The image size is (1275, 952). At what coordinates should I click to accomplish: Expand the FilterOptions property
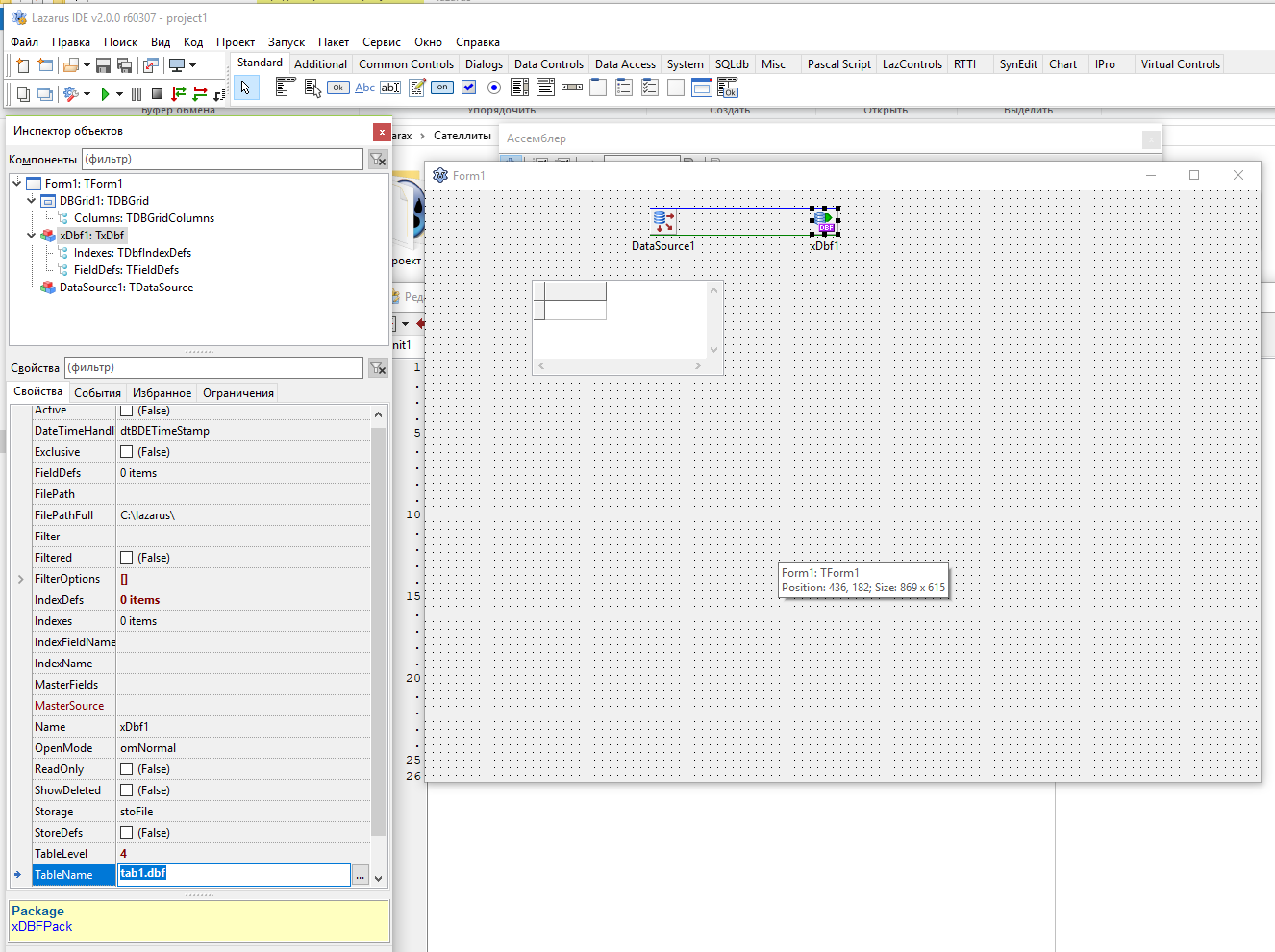[x=21, y=579]
